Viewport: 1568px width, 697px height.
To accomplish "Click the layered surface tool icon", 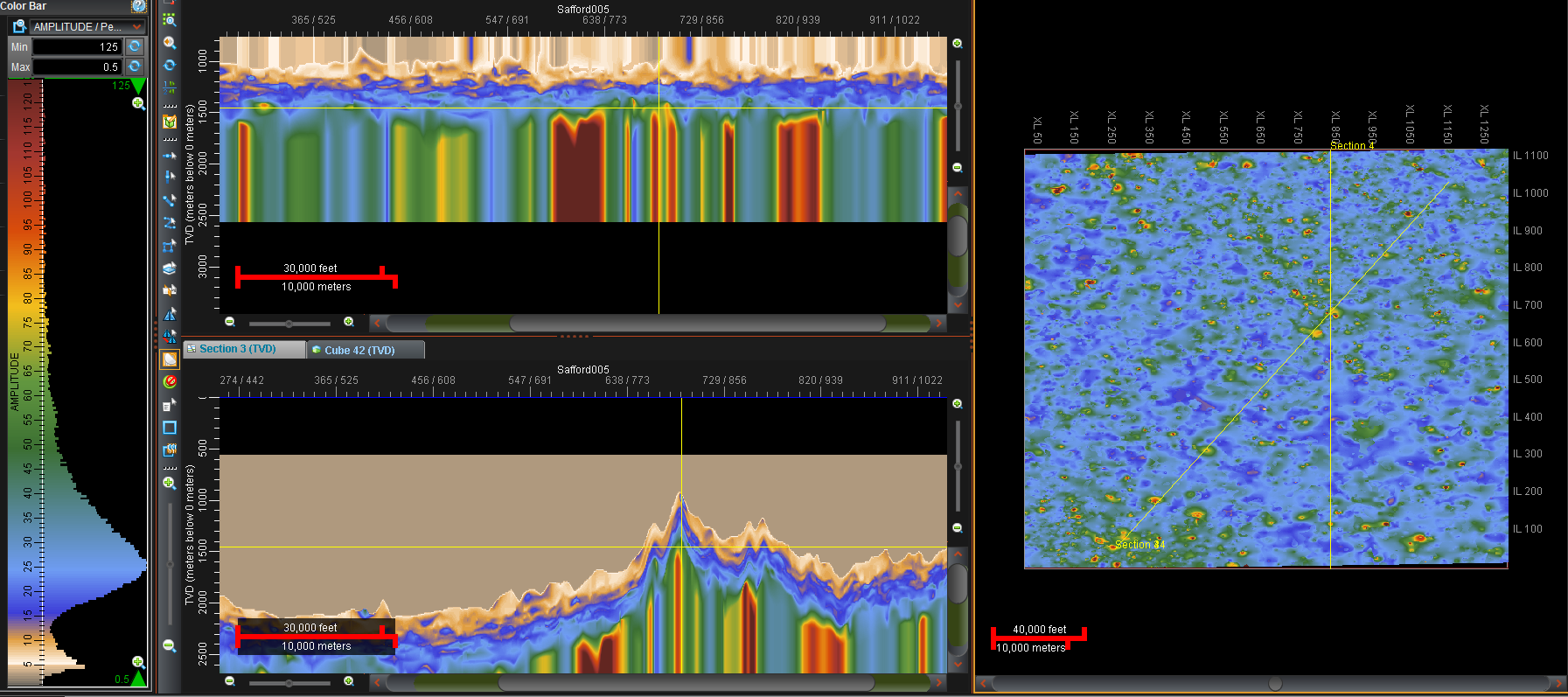I will (x=170, y=268).
